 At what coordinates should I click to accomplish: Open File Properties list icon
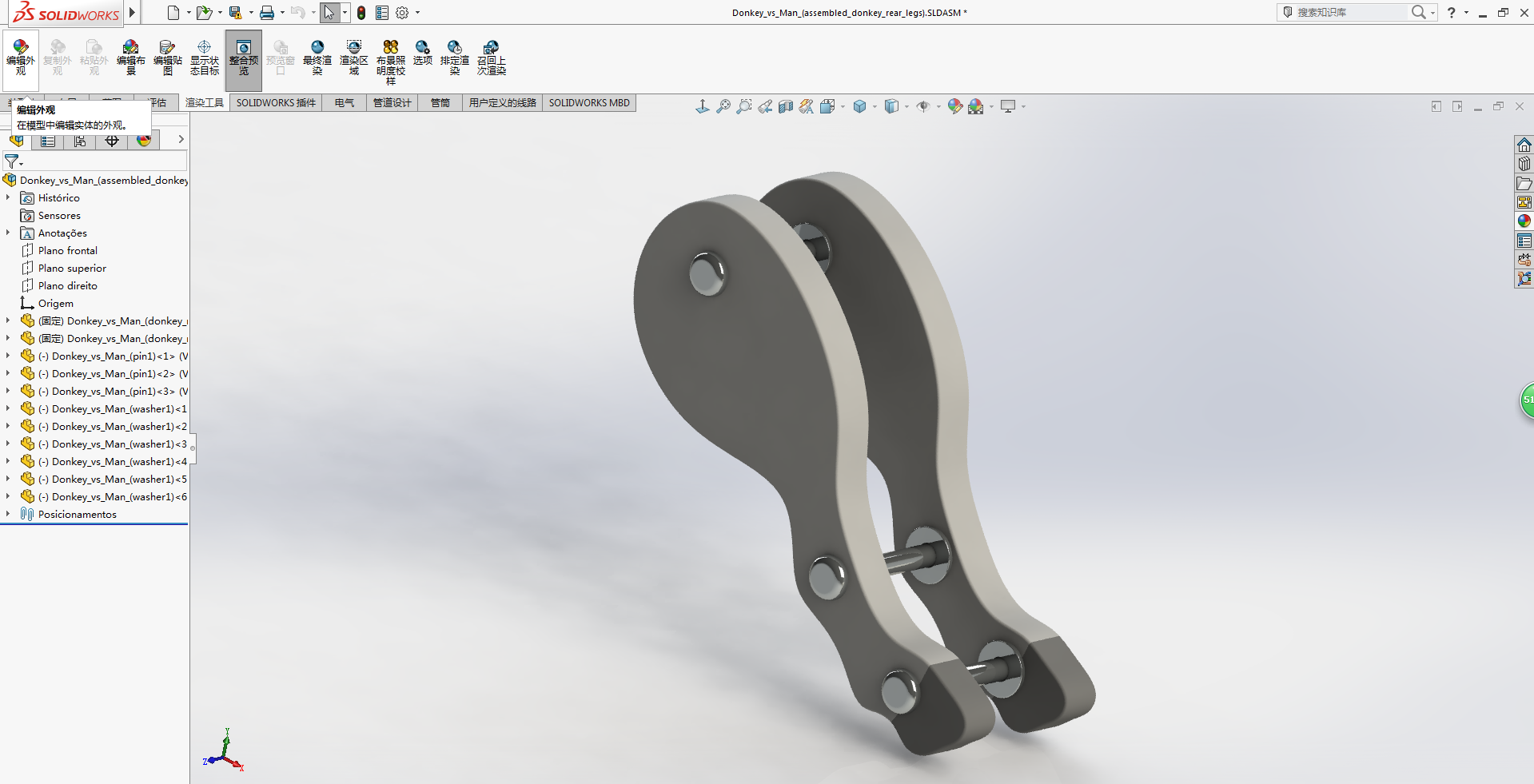click(382, 13)
